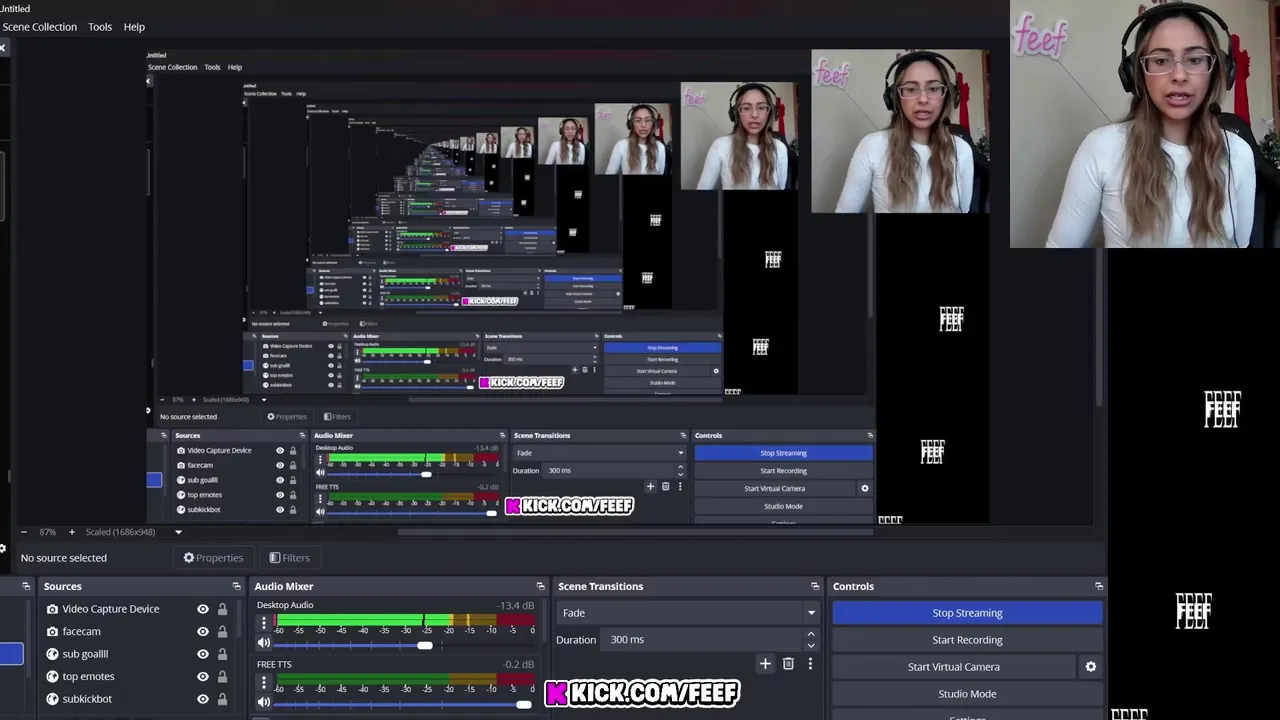Open the Help menu

pyautogui.click(x=134, y=27)
